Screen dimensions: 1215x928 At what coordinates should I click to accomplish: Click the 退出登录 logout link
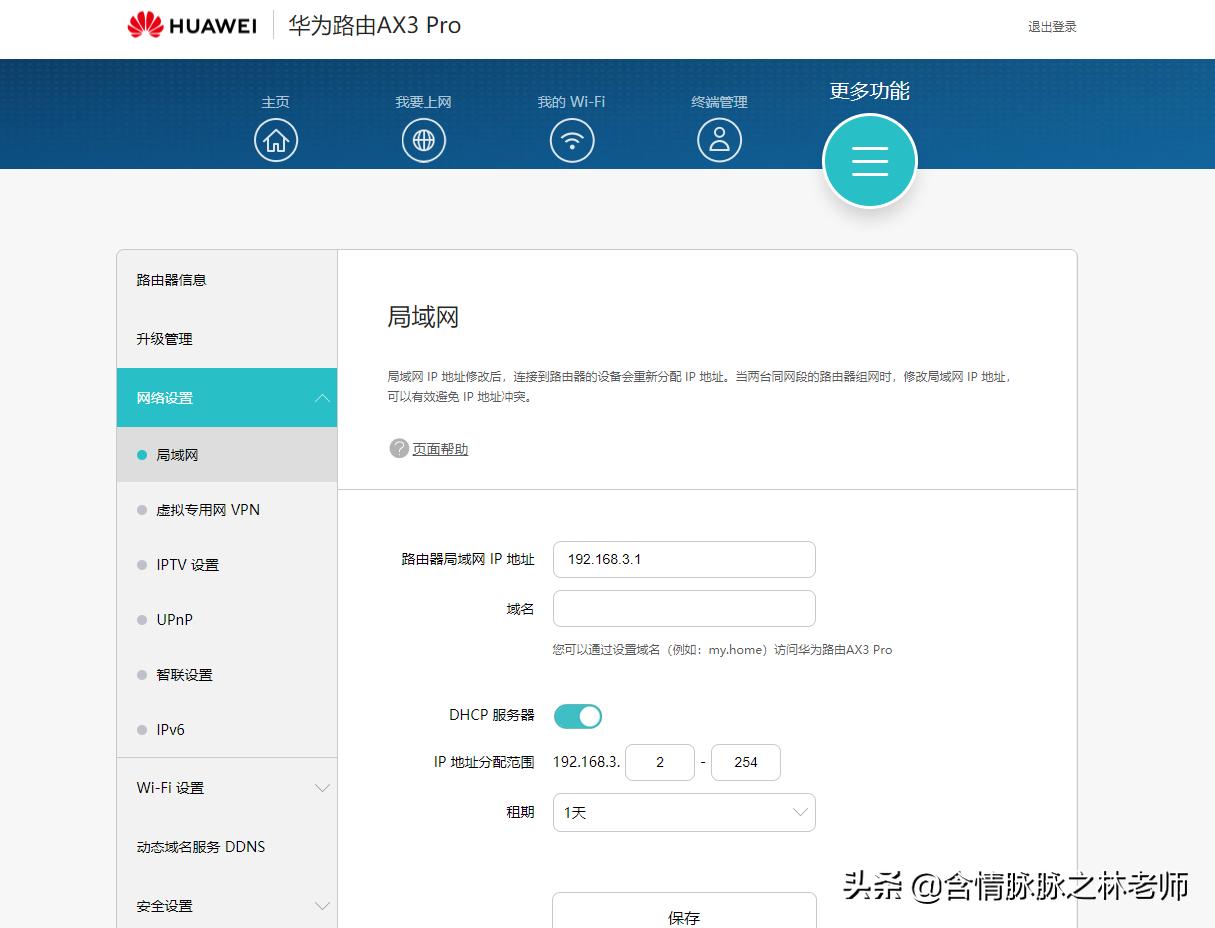click(1053, 26)
